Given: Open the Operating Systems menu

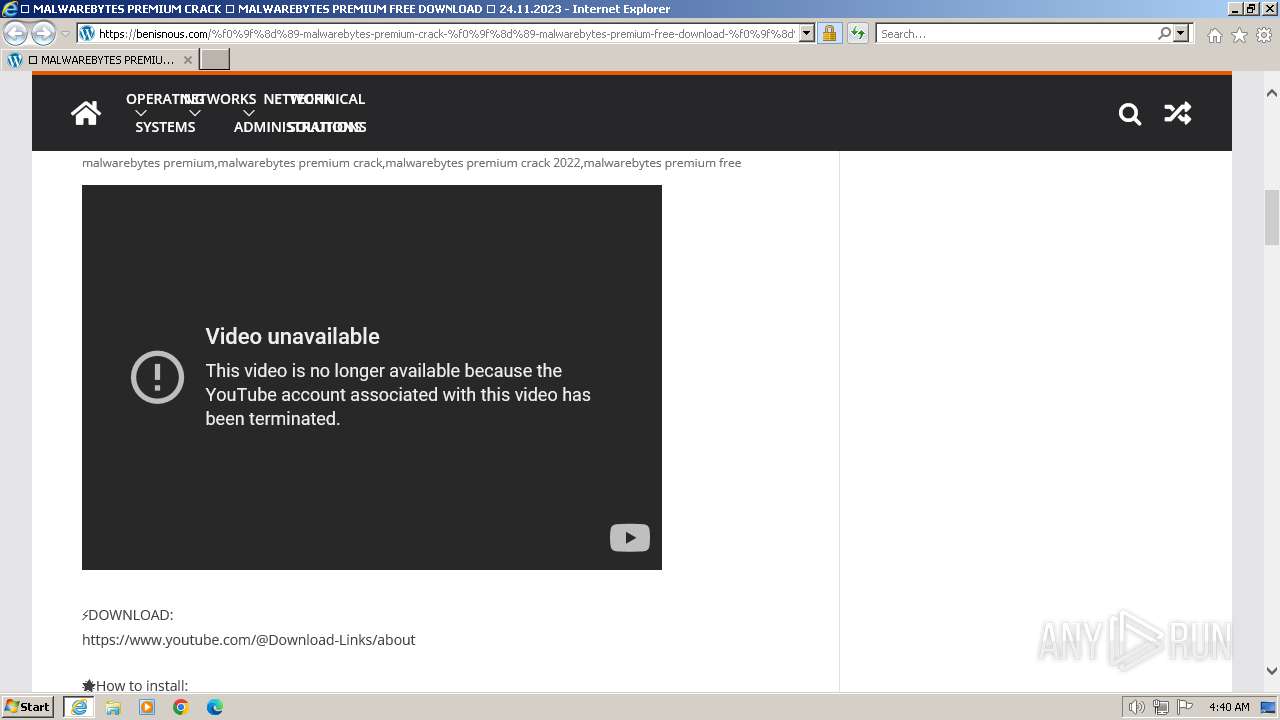Looking at the screenshot, I should (165, 113).
